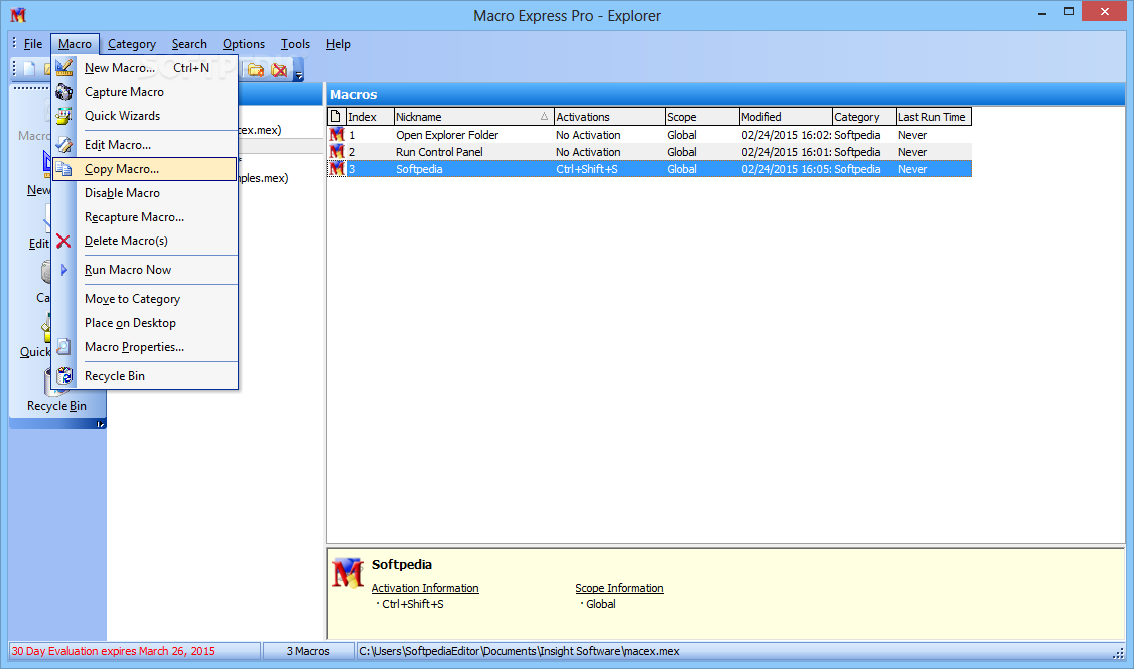
Task: Open the Tools menu
Action: [x=295, y=44]
